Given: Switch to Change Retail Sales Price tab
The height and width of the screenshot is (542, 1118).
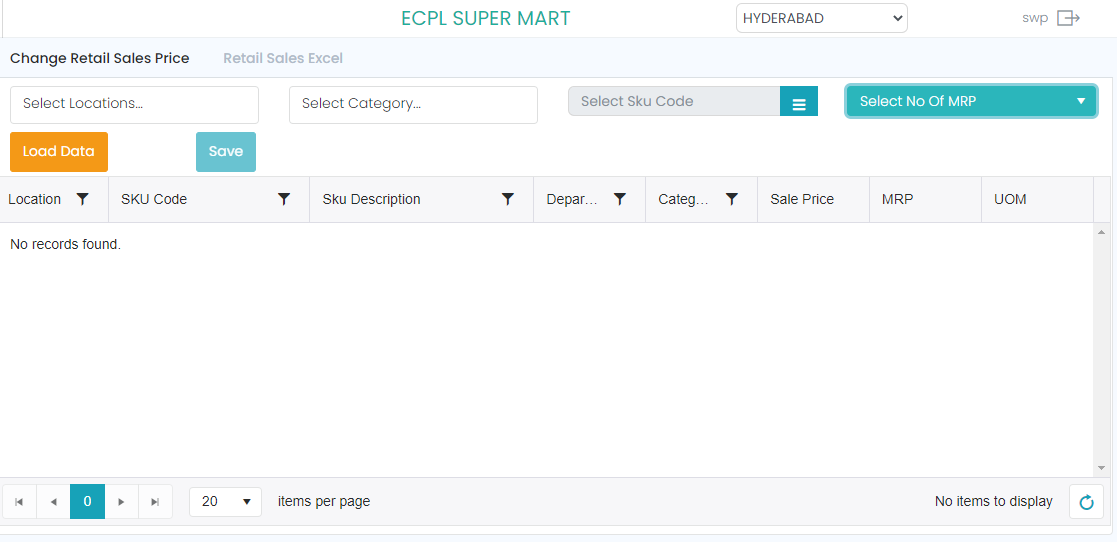Looking at the screenshot, I should [100, 58].
